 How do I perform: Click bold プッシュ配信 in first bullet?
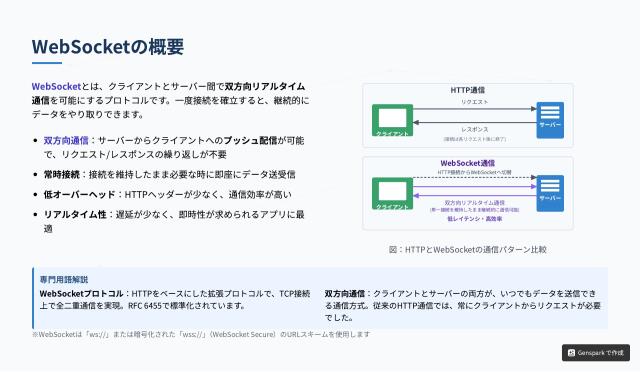(x=250, y=140)
